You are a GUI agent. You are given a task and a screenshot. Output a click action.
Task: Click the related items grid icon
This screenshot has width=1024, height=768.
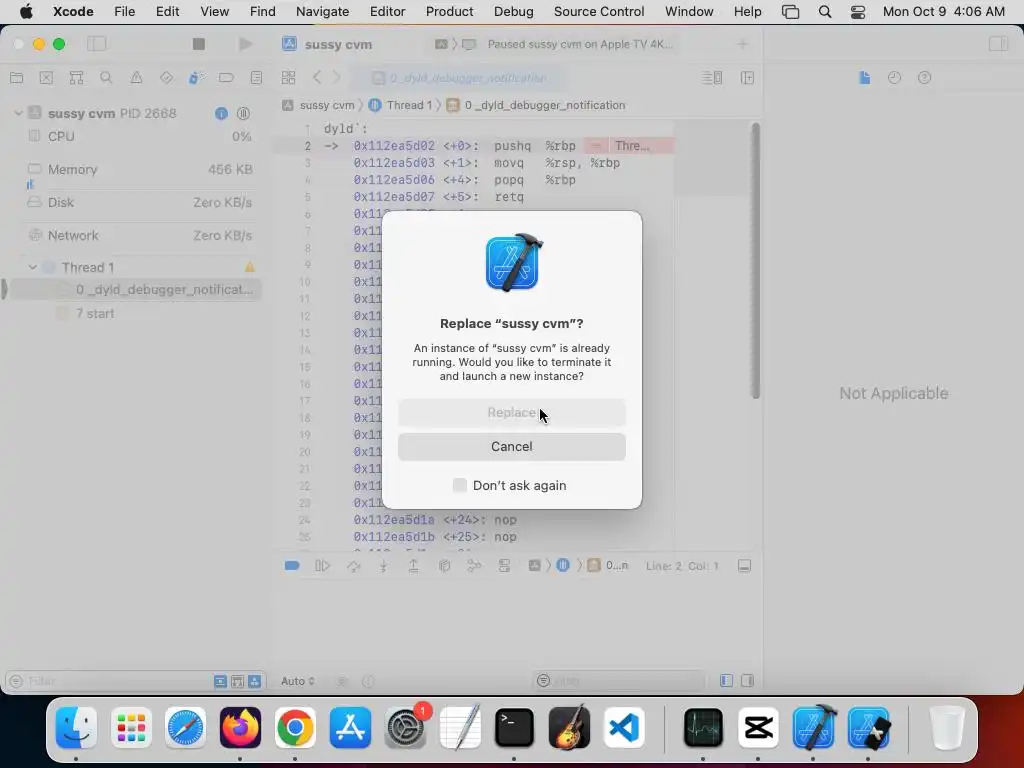[x=288, y=78]
